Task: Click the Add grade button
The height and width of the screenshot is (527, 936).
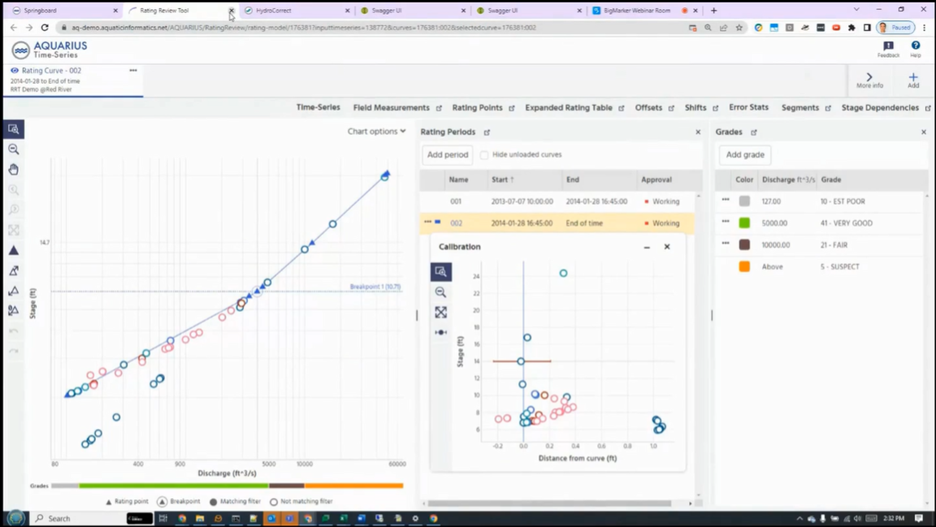Action: pyautogui.click(x=745, y=155)
